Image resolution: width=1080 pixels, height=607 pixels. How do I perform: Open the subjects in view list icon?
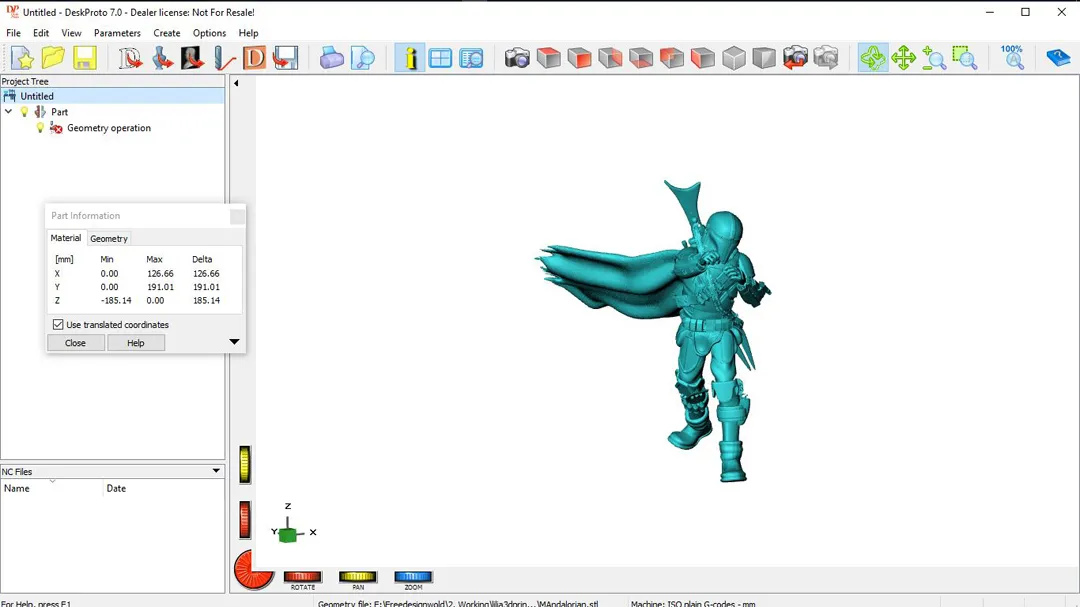[471, 59]
